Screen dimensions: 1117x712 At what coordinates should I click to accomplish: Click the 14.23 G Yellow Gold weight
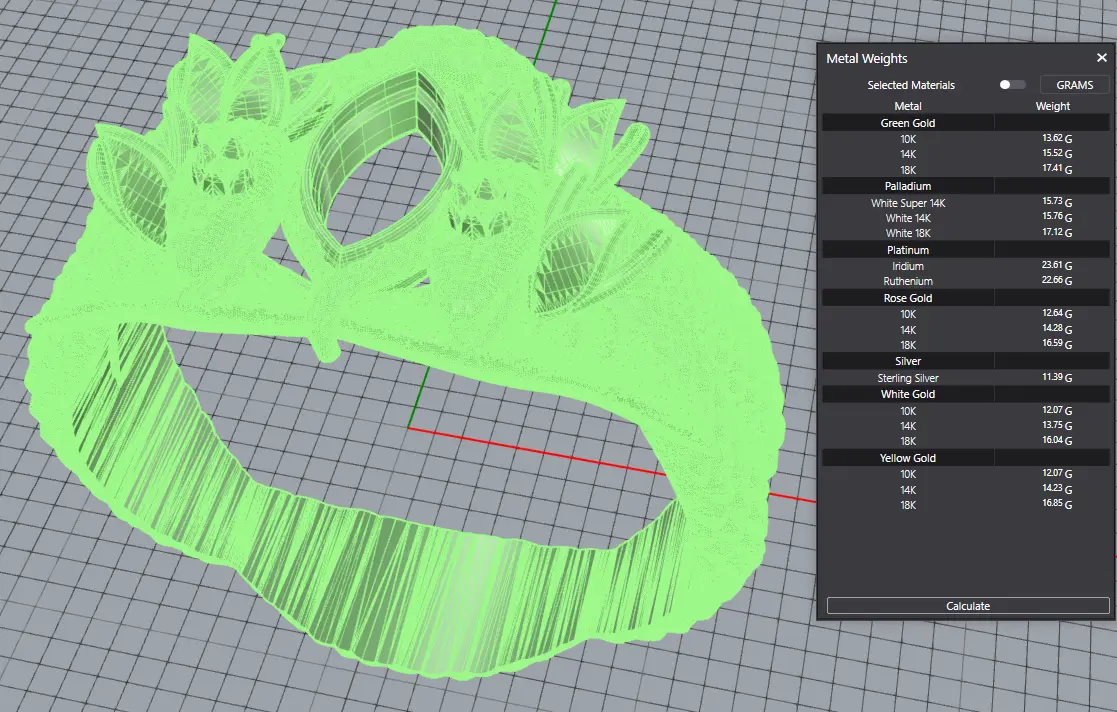point(1057,490)
